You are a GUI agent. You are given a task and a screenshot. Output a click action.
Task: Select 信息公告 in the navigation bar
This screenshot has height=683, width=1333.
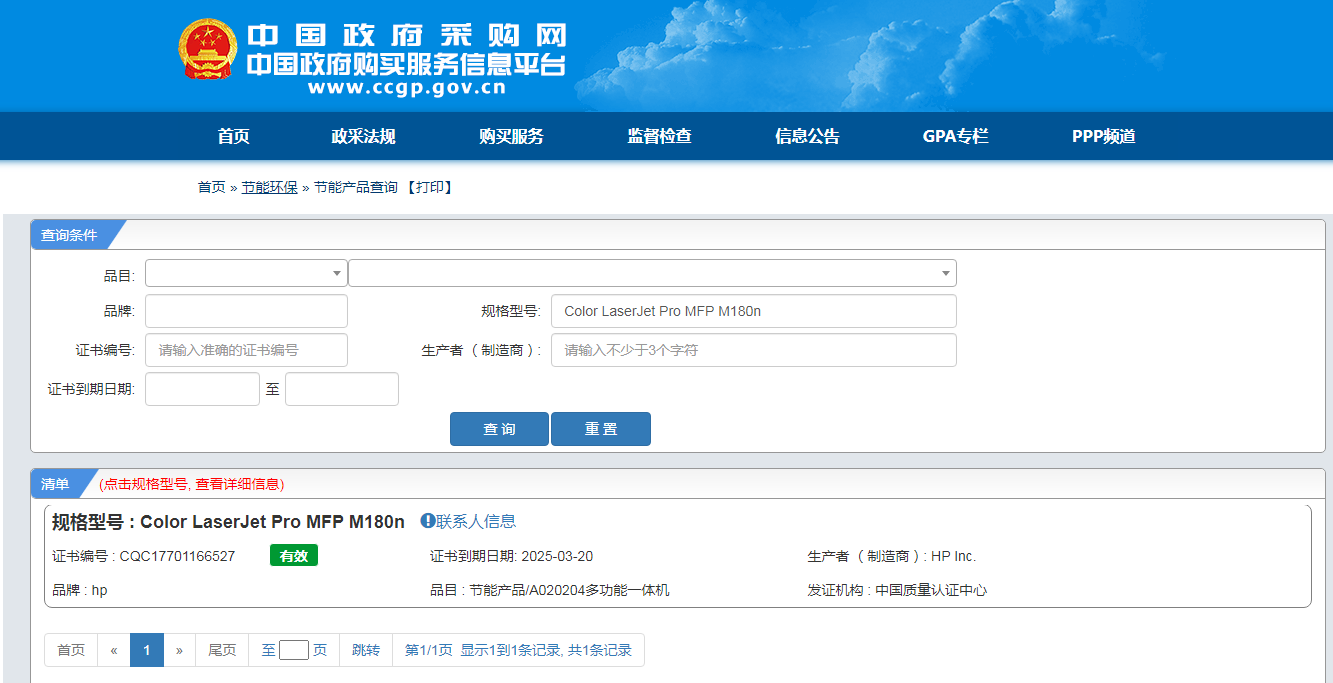(808, 137)
